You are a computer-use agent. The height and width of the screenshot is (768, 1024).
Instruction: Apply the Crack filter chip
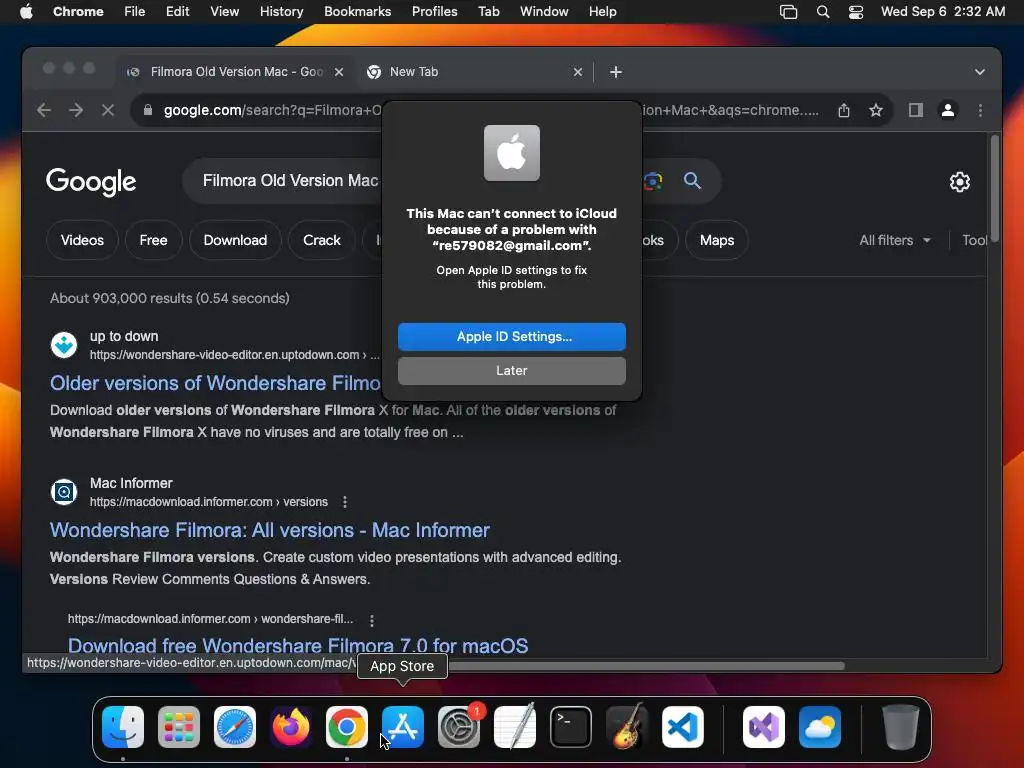click(x=321, y=240)
